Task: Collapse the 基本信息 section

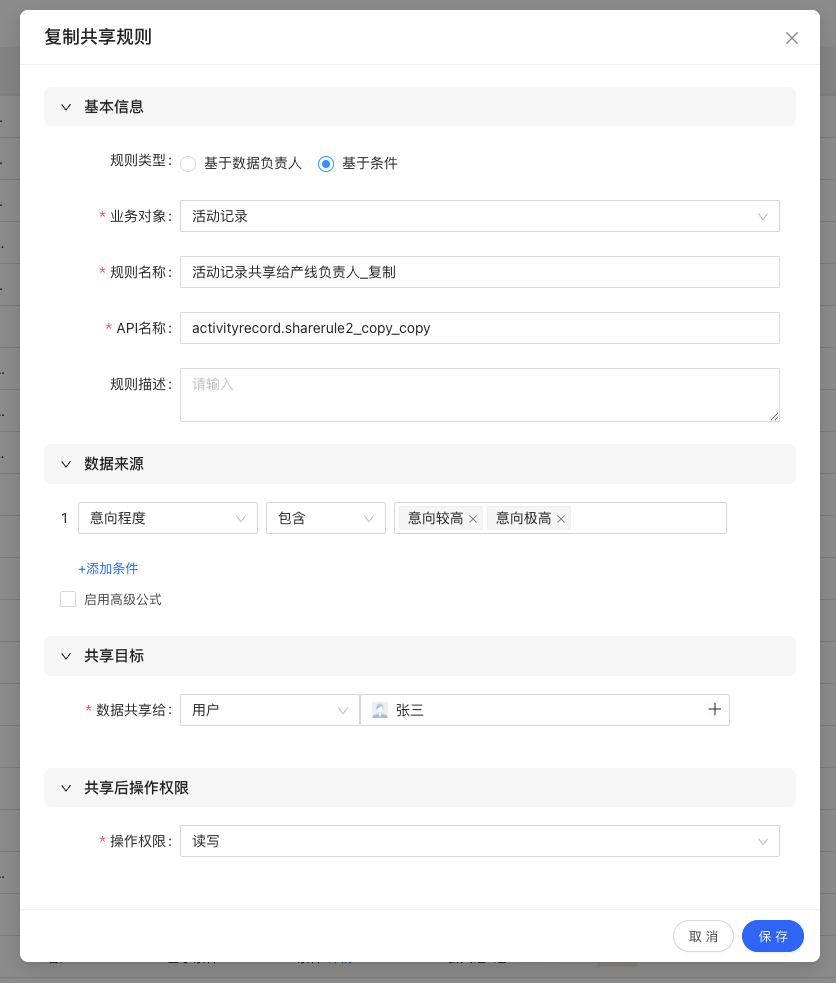Action: 67,107
